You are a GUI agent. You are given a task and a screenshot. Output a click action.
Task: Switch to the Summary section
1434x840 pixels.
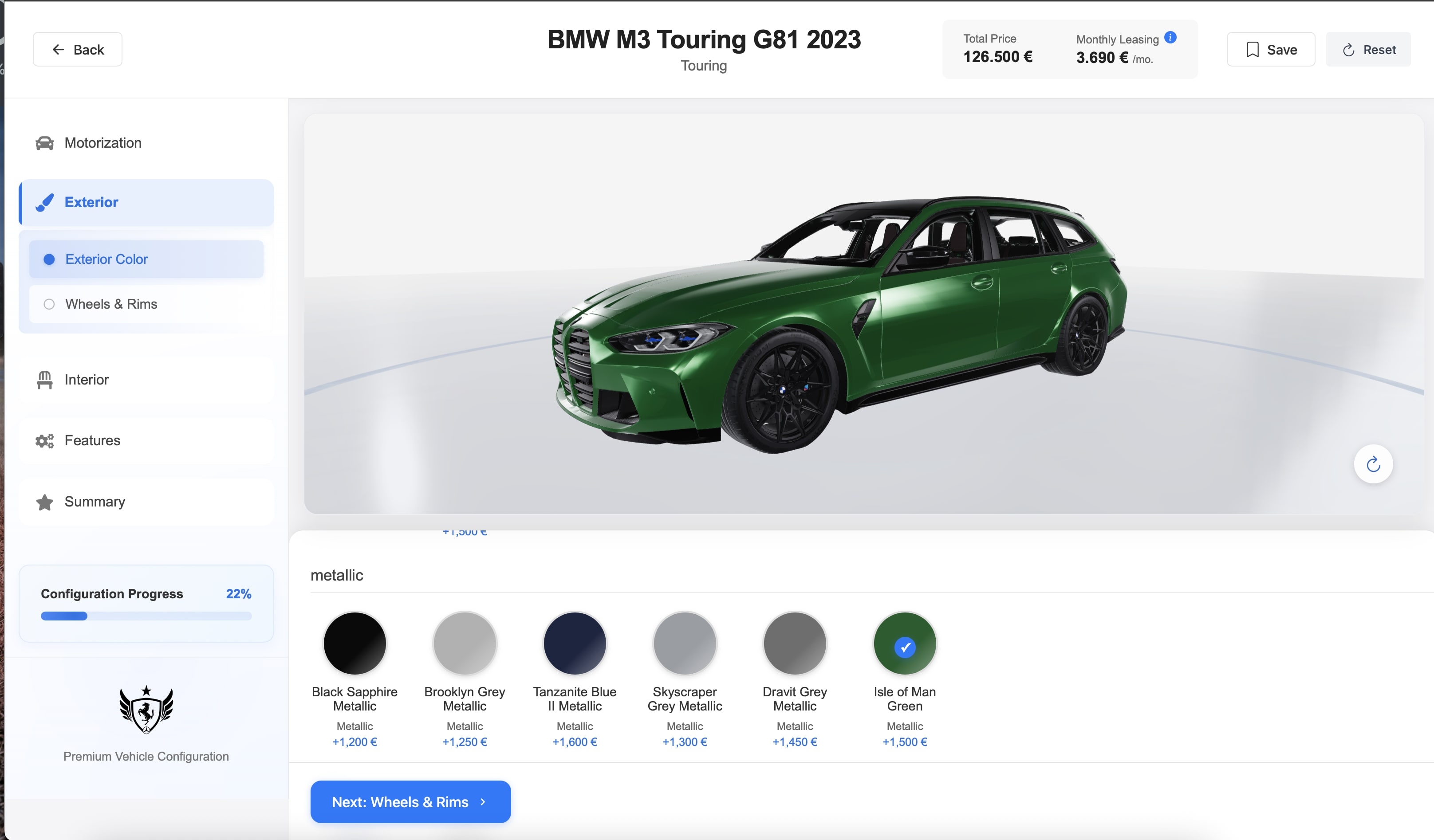click(95, 502)
